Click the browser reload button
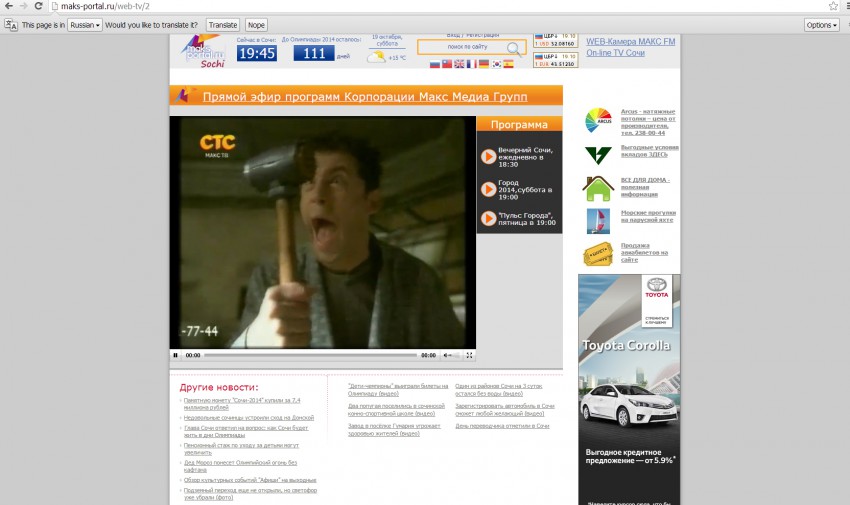Viewport: 850px width, 505px height. [x=38, y=6]
